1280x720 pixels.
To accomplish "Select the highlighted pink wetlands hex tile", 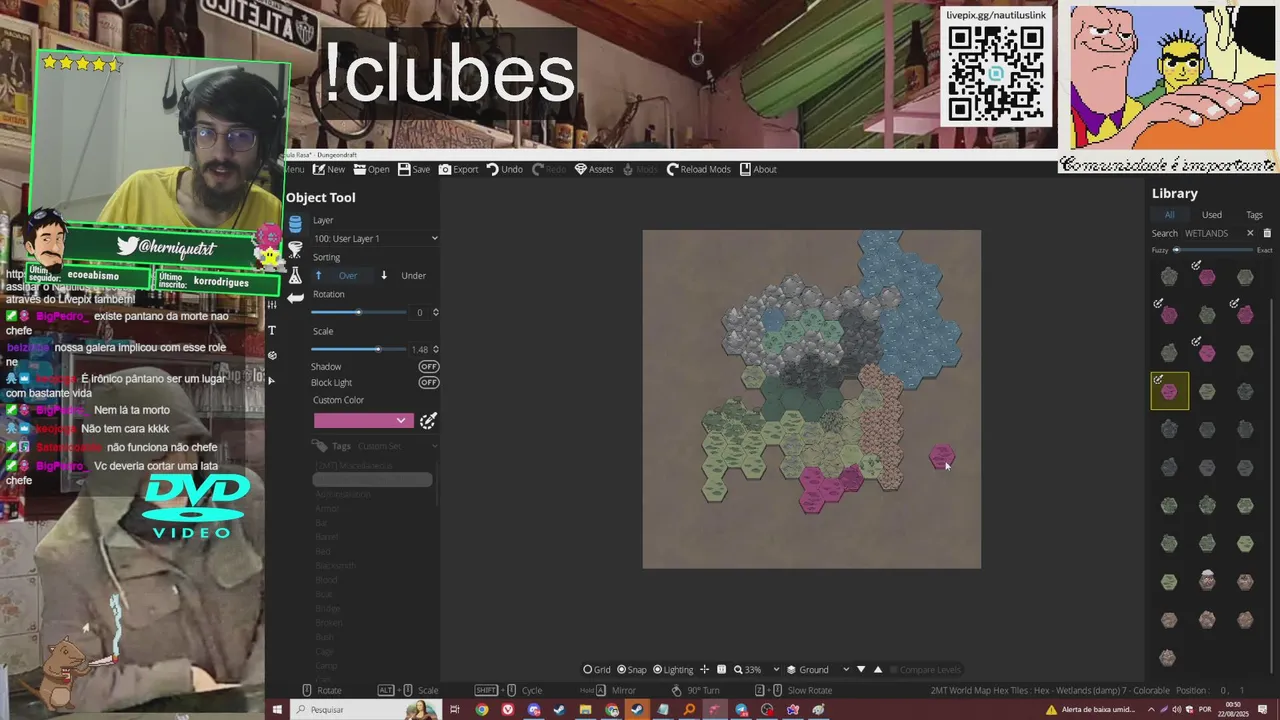I will point(1169,391).
